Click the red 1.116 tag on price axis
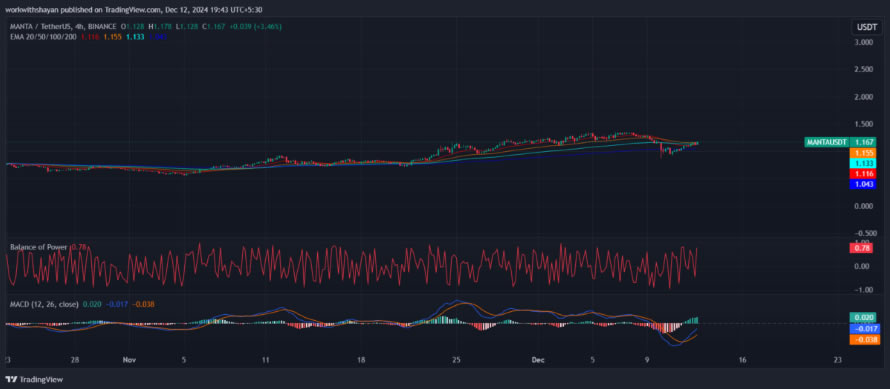The width and height of the screenshot is (890, 389). point(862,173)
